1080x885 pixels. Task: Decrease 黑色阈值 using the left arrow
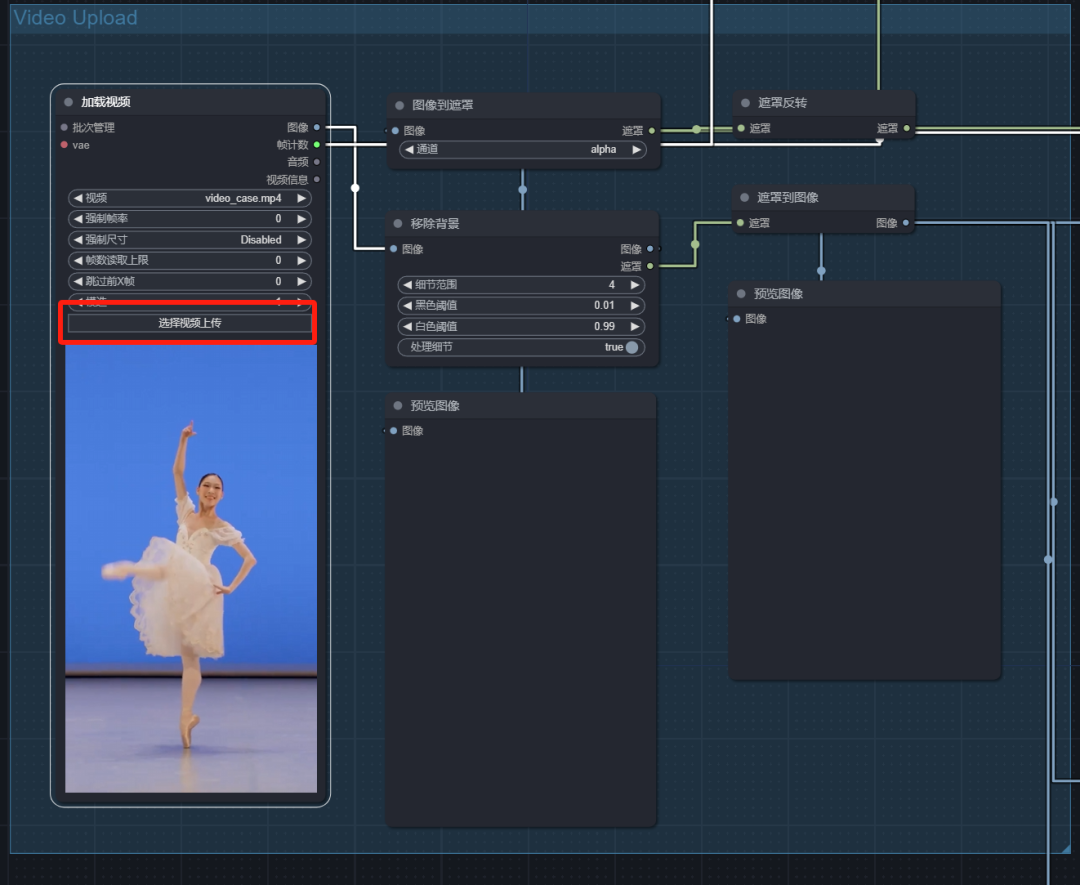(408, 305)
